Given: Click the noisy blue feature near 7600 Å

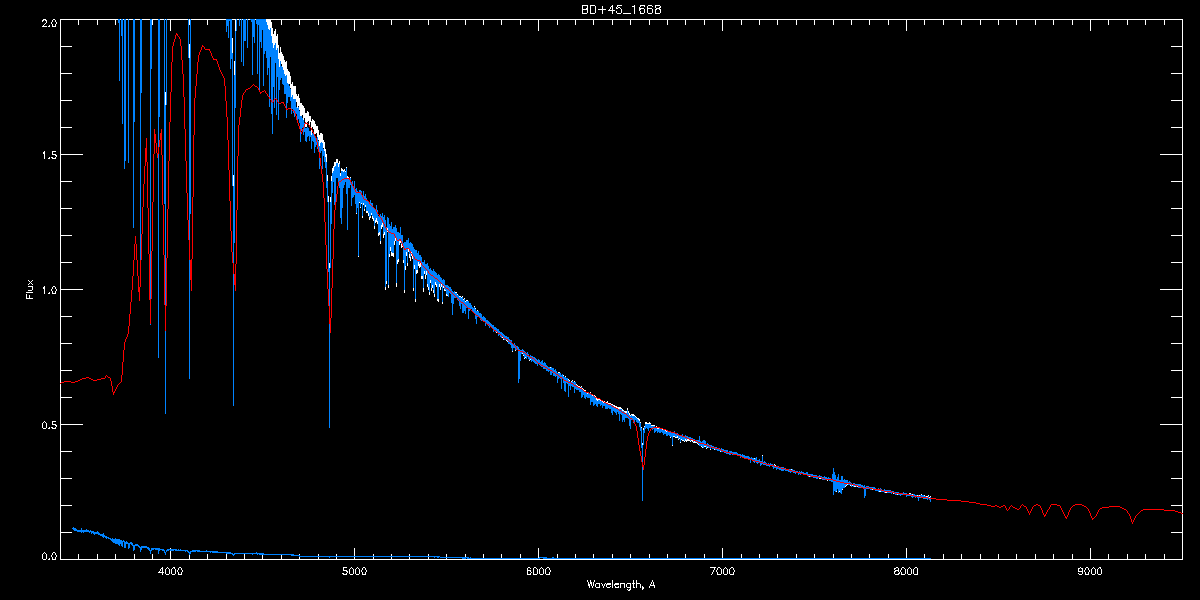Looking at the screenshot, I should (x=838, y=484).
